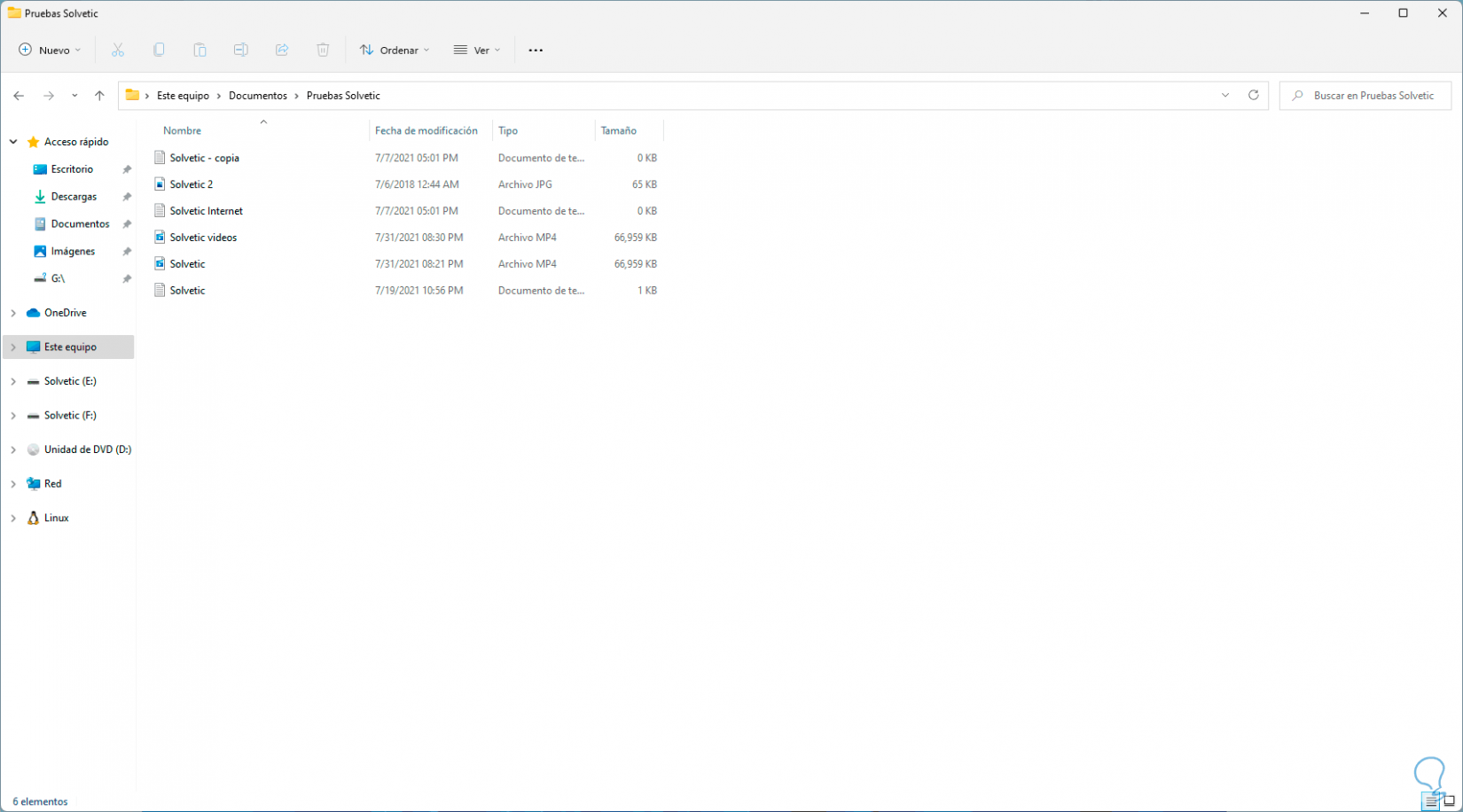Select Documentos in the quick access list

tap(80, 224)
